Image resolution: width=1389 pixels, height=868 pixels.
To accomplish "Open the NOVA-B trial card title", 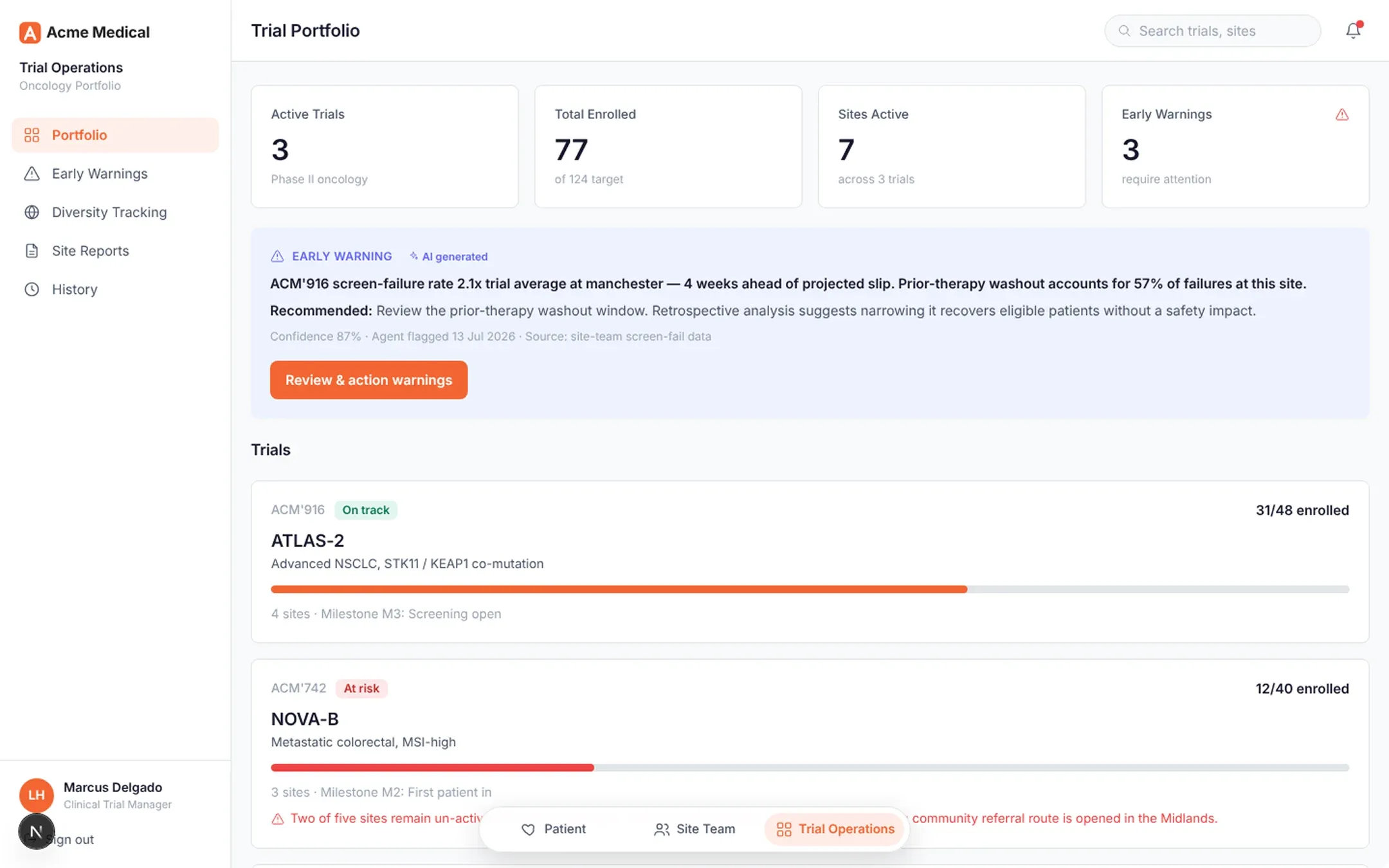I will pos(305,719).
